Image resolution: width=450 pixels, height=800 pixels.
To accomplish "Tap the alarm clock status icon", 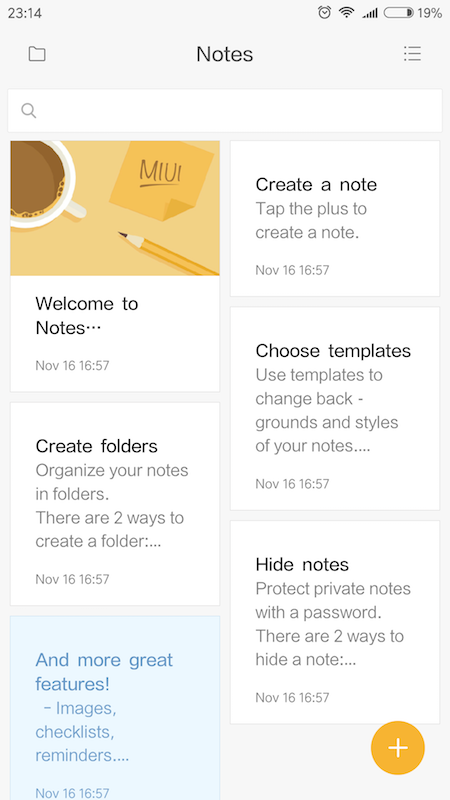I will coord(324,13).
